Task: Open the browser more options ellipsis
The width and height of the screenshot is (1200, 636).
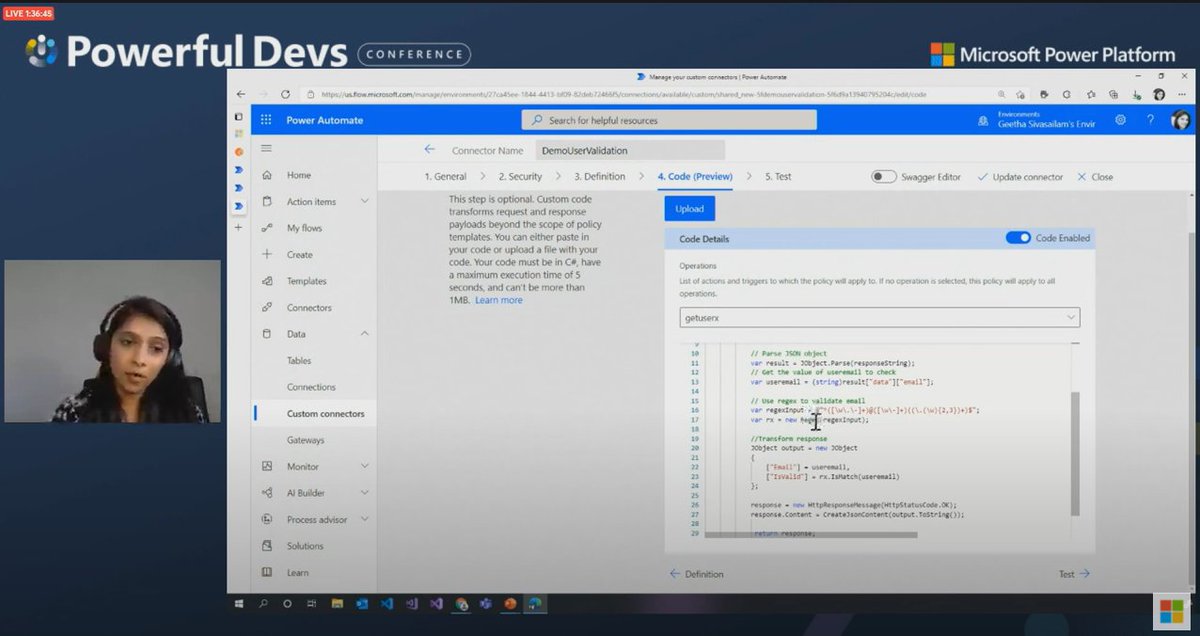Action: click(1181, 94)
